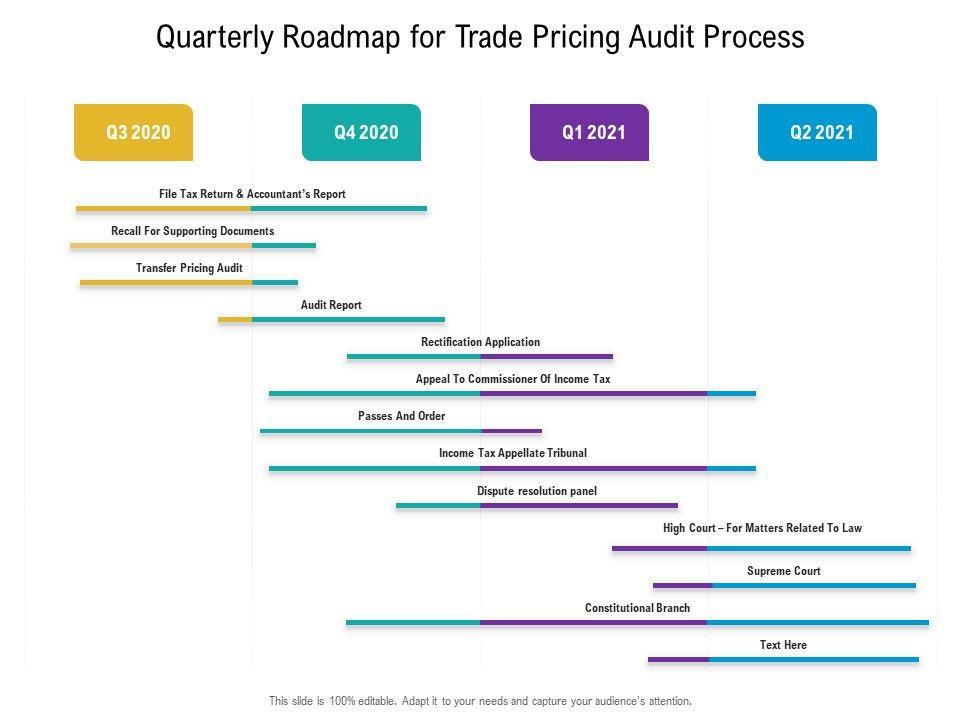Select the File Tax Return & Accountant's Report label
The width and height of the screenshot is (960, 720).
(x=252, y=194)
